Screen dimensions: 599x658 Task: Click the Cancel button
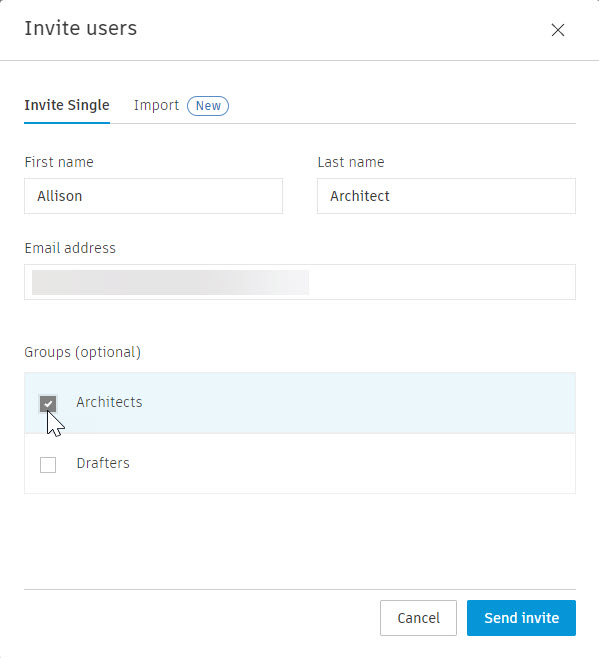418,618
